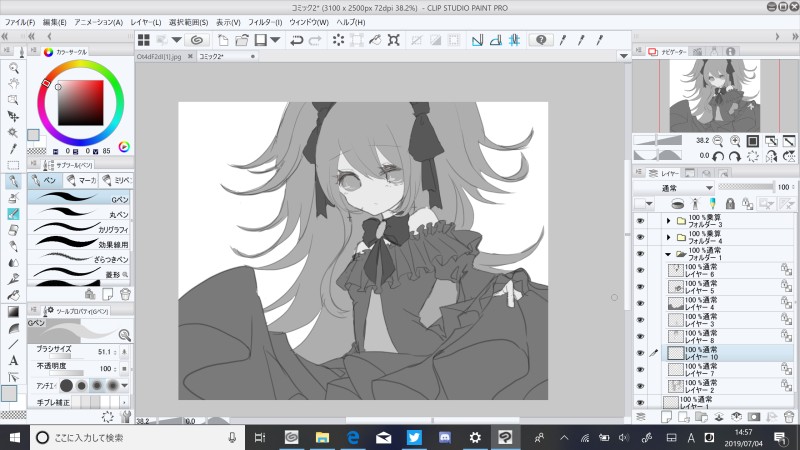Viewport: 800px width, 450px height.
Task: Hide レイヤー 8 with eye icon
Action: pos(640,336)
